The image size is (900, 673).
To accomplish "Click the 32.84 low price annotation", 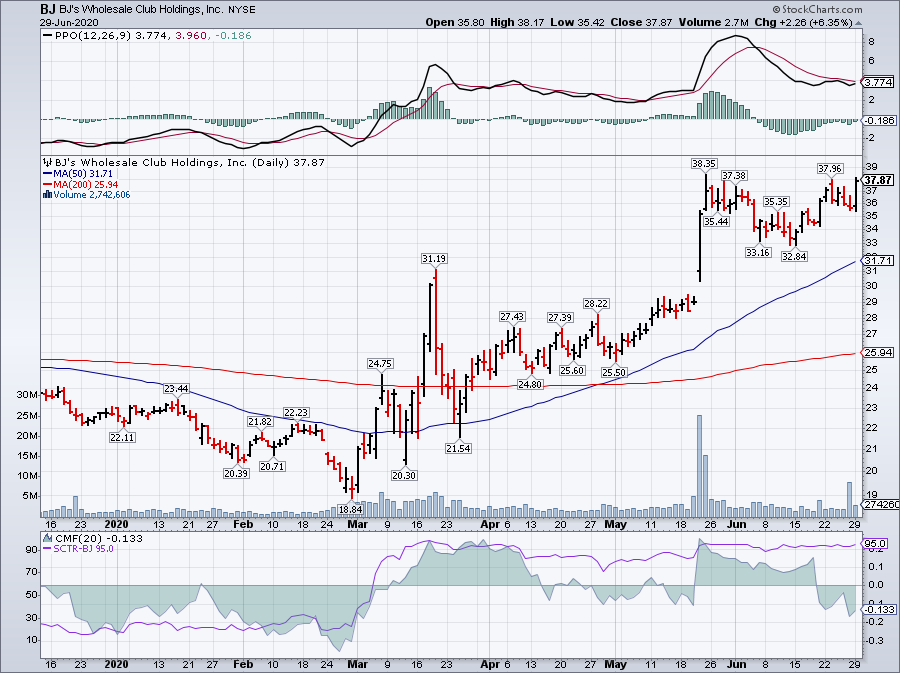I will point(794,256).
